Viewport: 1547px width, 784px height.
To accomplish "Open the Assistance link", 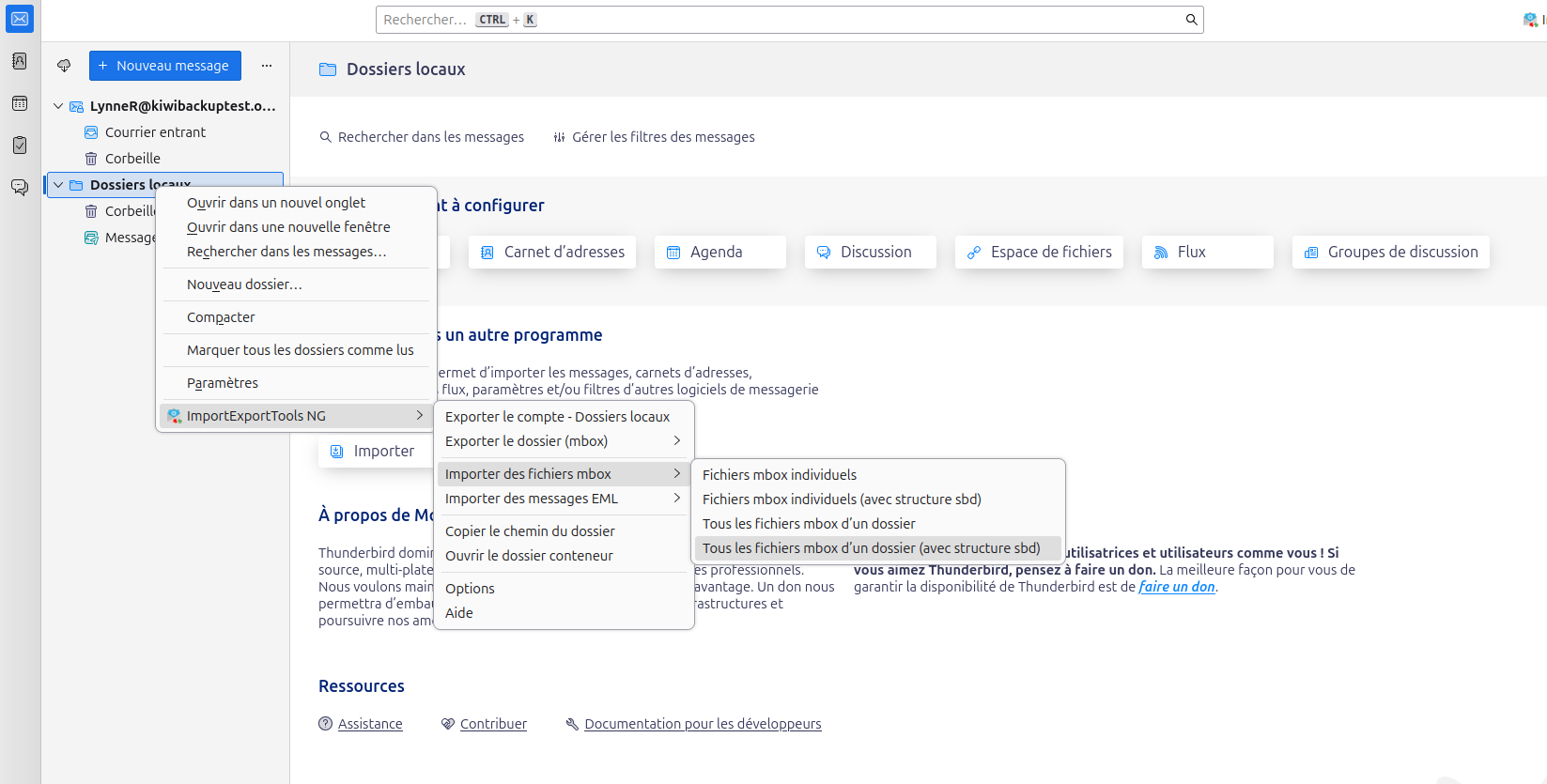I will point(370,724).
